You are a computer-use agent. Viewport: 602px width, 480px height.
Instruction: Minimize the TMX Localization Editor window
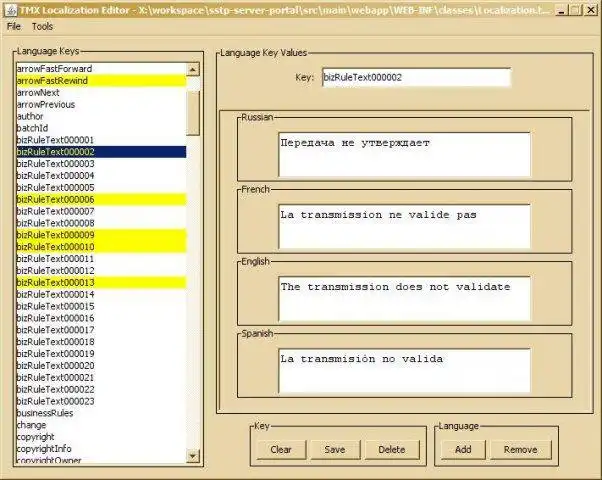562,10
